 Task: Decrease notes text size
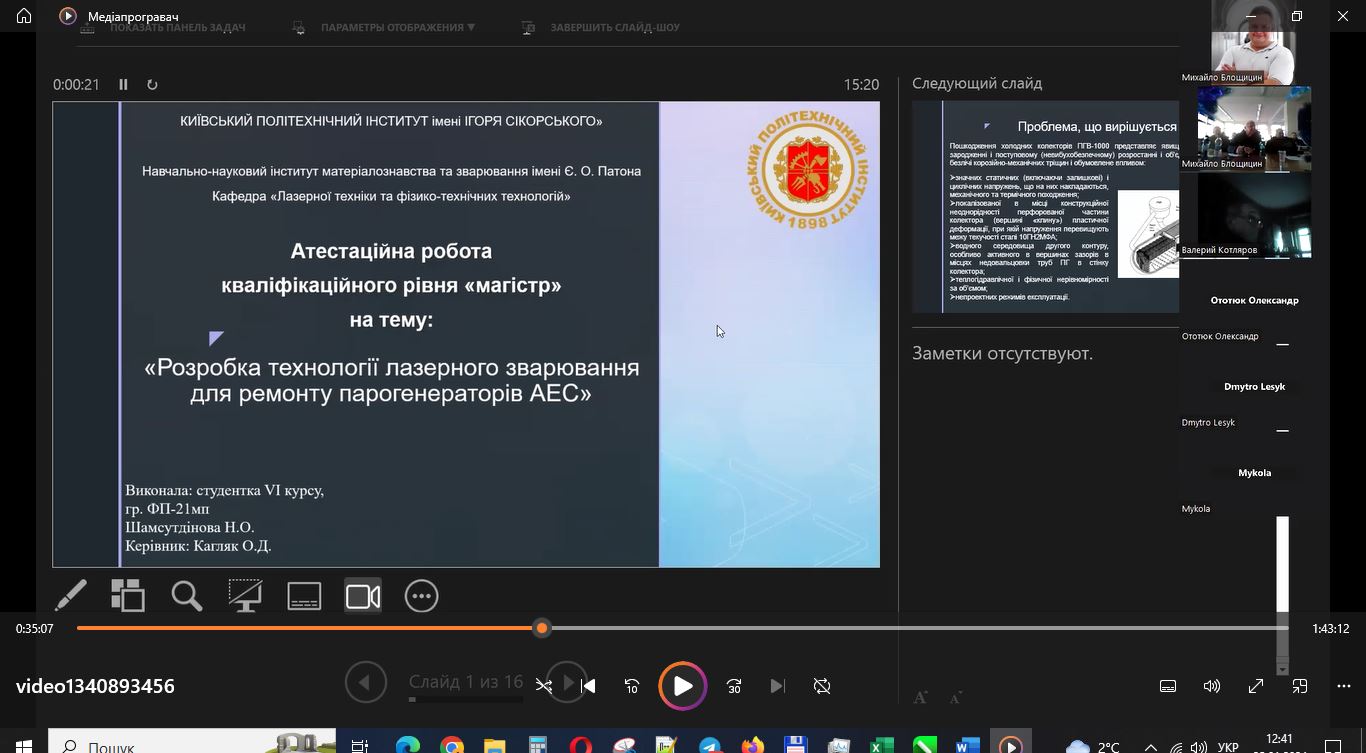pos(956,697)
